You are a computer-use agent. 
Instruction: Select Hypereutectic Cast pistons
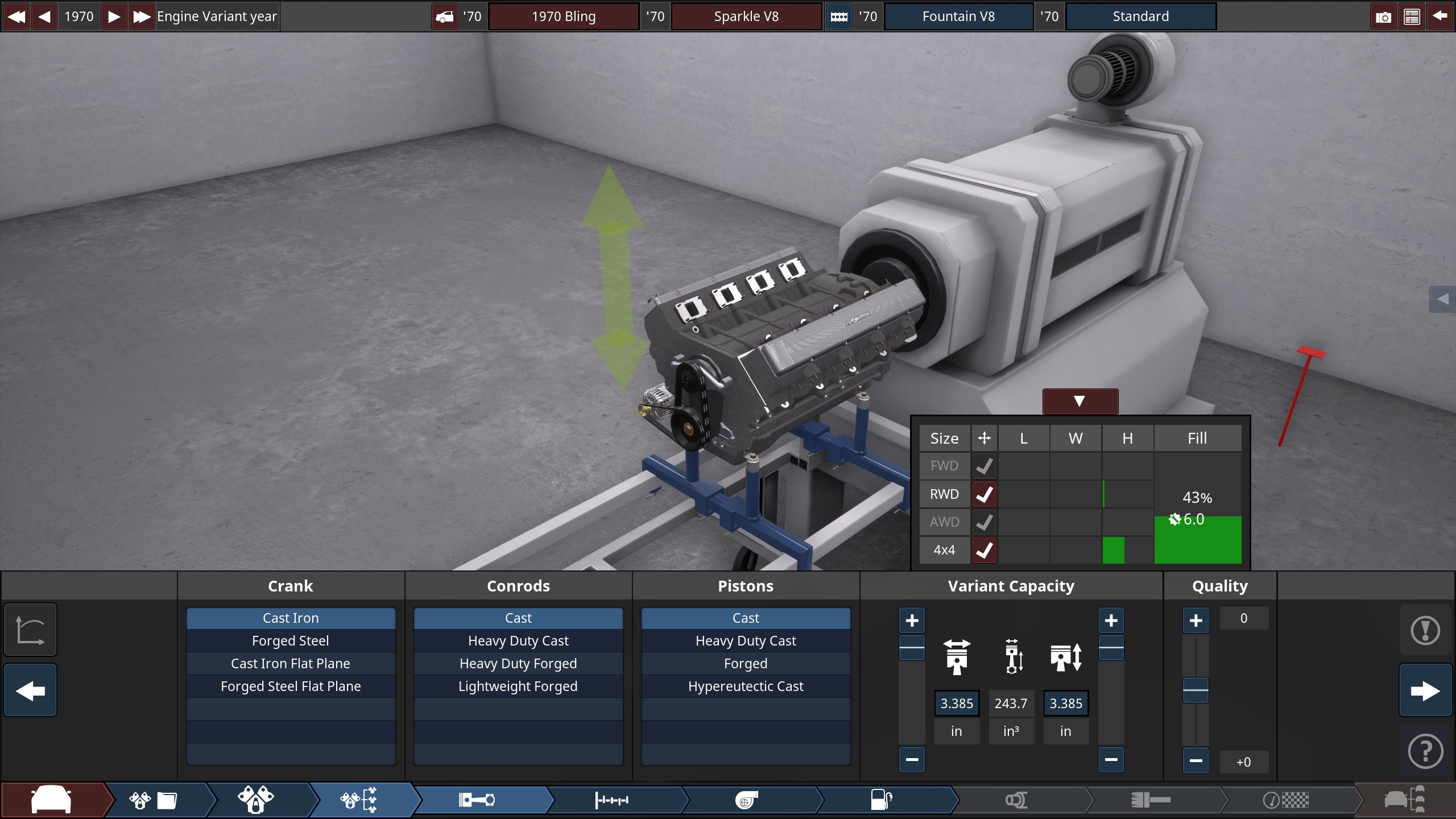pyautogui.click(x=746, y=686)
